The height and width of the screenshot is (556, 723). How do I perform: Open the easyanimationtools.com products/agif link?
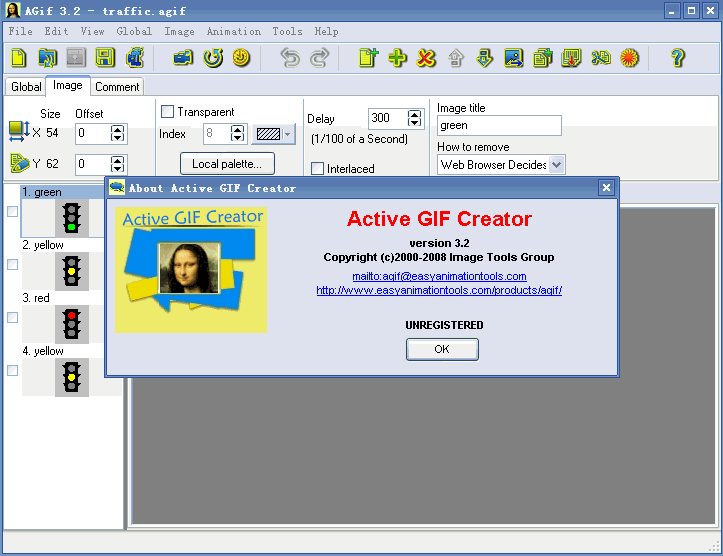click(439, 290)
